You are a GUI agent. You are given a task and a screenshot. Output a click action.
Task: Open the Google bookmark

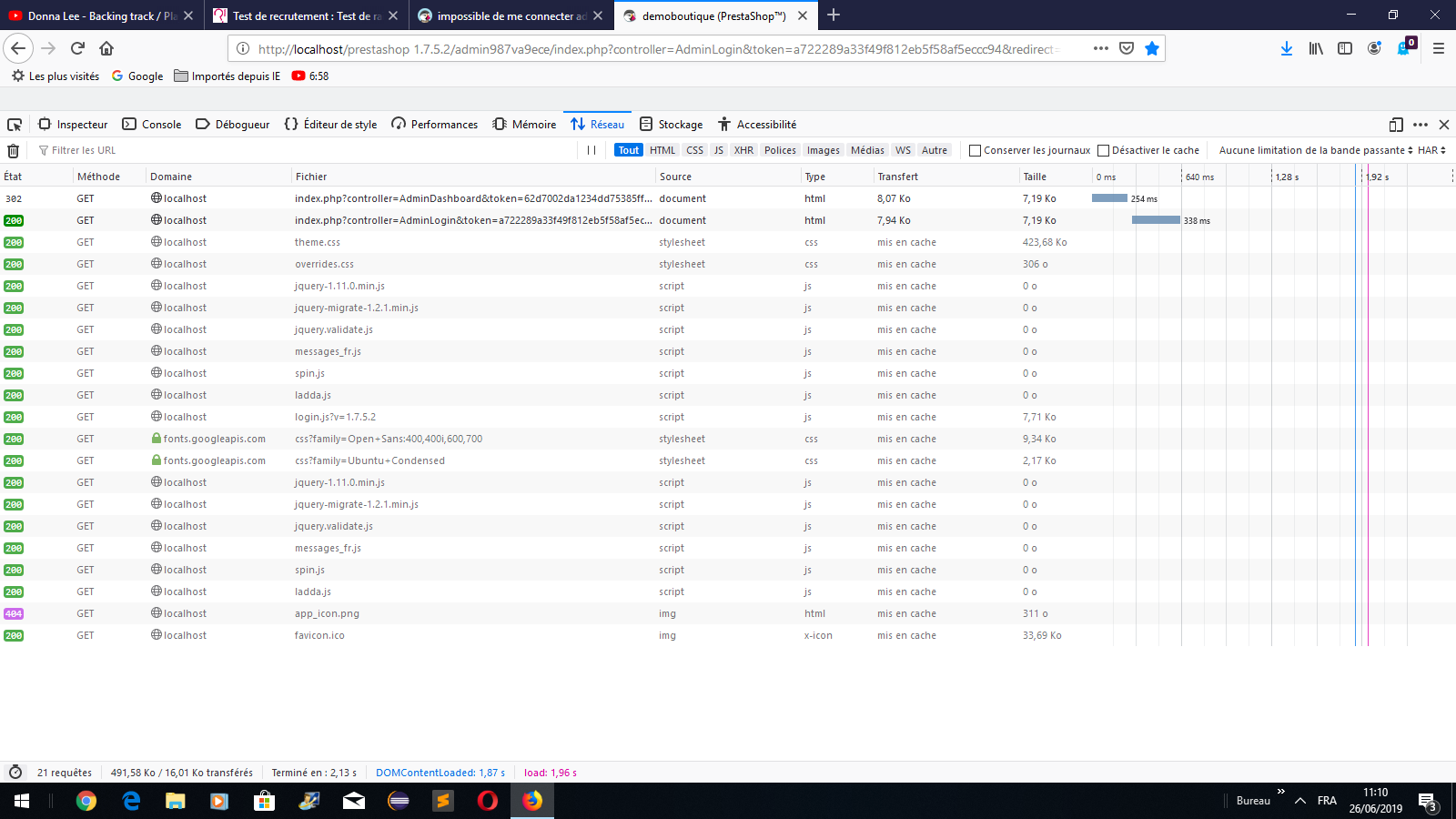click(x=137, y=76)
